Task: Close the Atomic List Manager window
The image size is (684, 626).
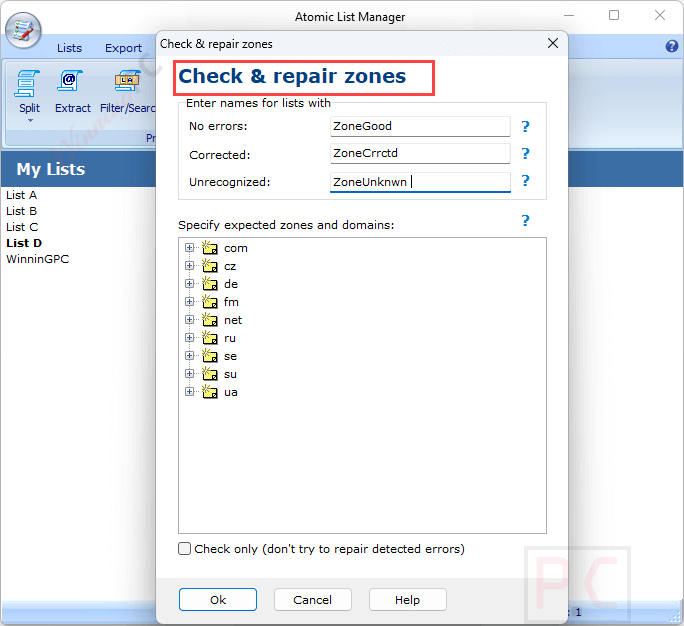Action: (660, 16)
